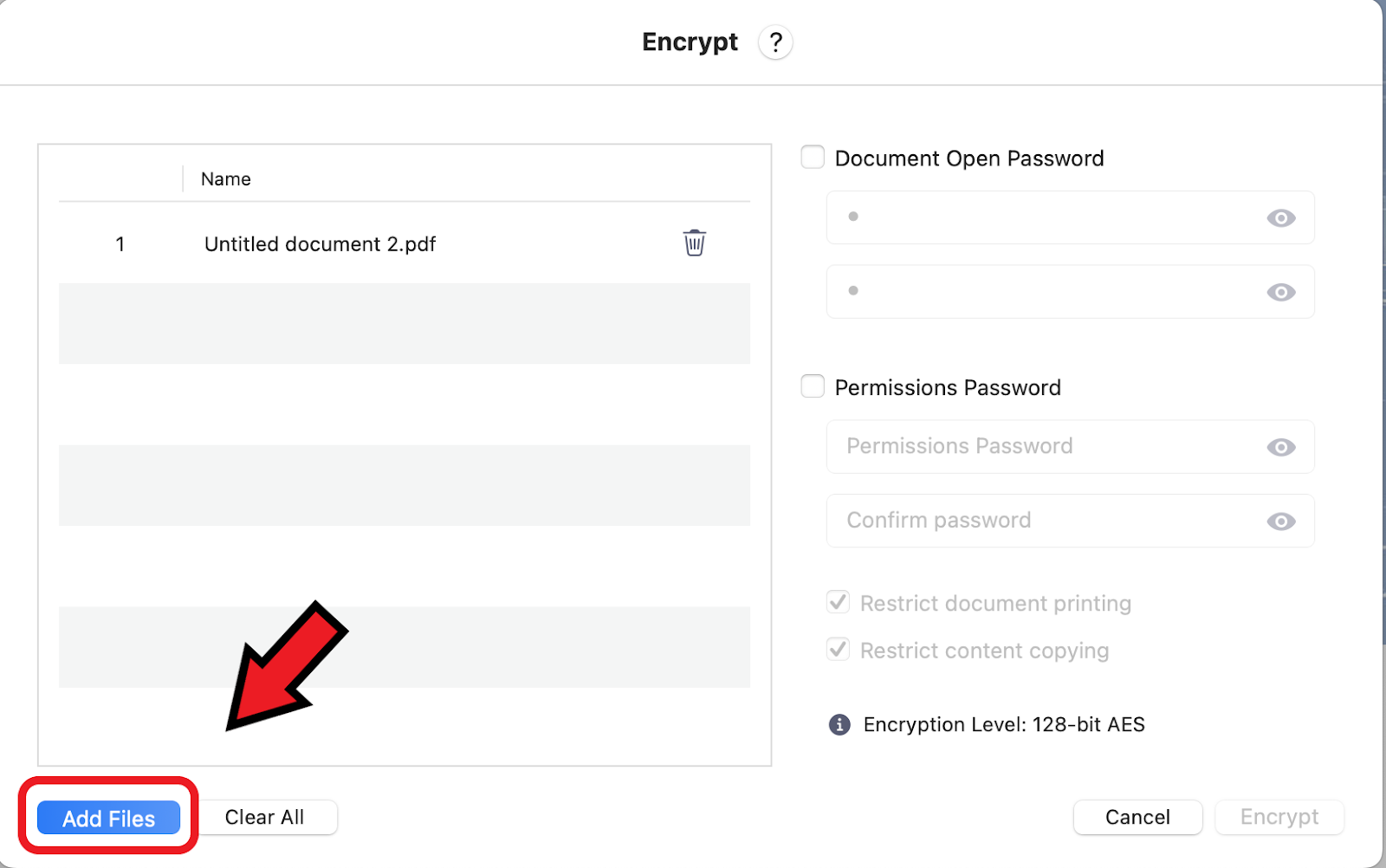Show second Document Open Password field text
This screenshot has height=868, width=1386.
click(x=1280, y=292)
